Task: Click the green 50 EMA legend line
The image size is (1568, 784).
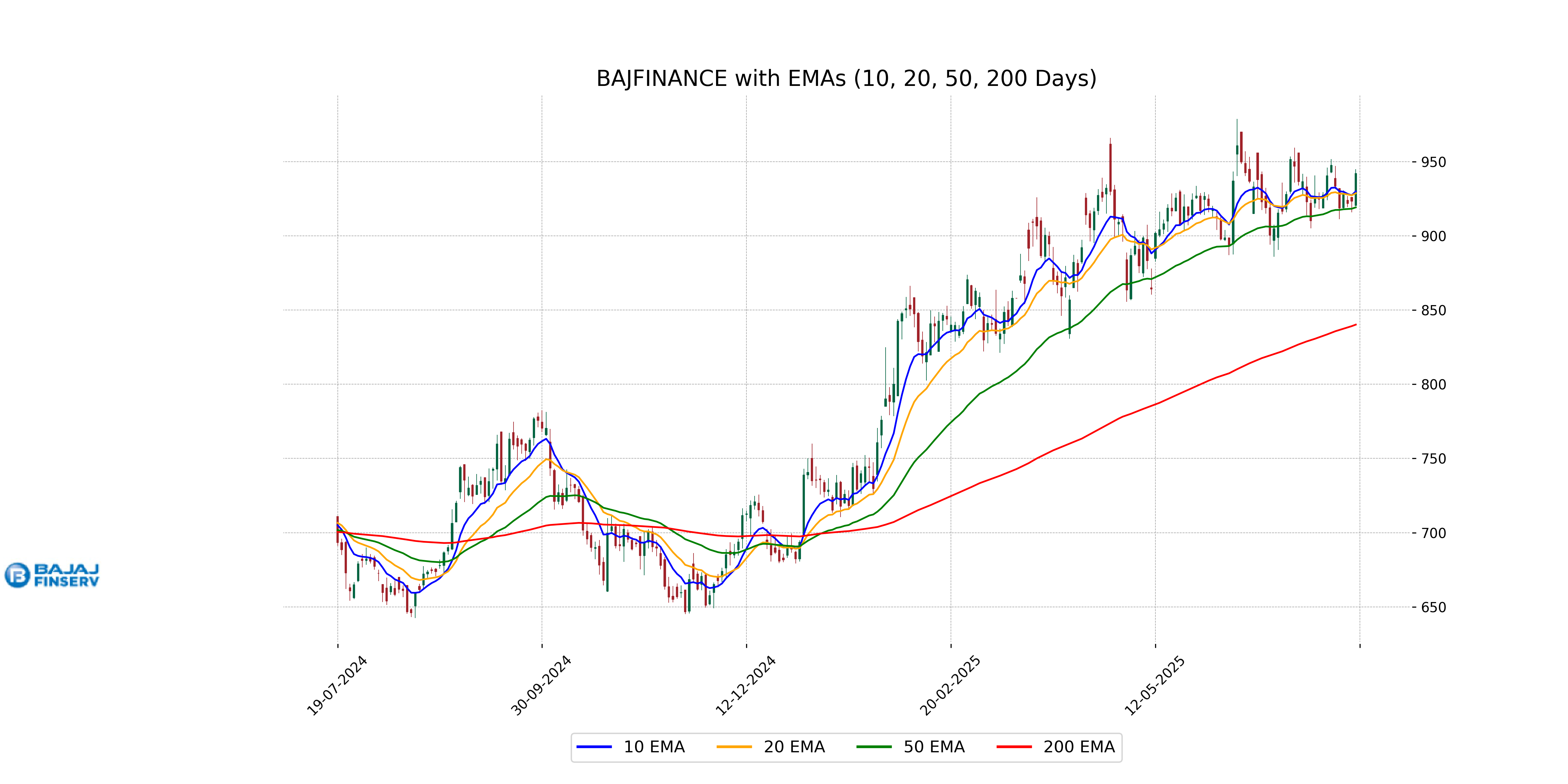Action: coord(874,747)
